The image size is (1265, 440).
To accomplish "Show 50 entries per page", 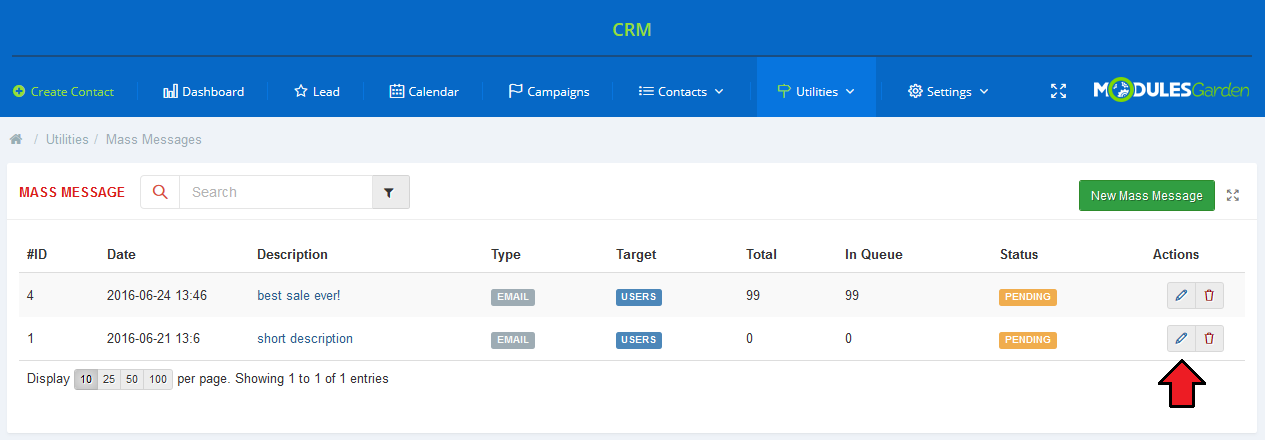I will (132, 379).
